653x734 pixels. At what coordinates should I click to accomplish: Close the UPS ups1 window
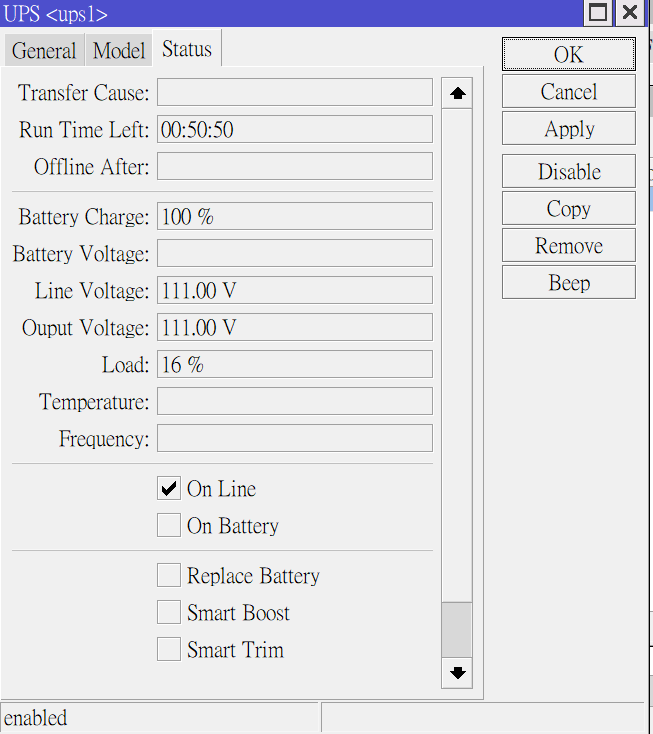pyautogui.click(x=630, y=12)
